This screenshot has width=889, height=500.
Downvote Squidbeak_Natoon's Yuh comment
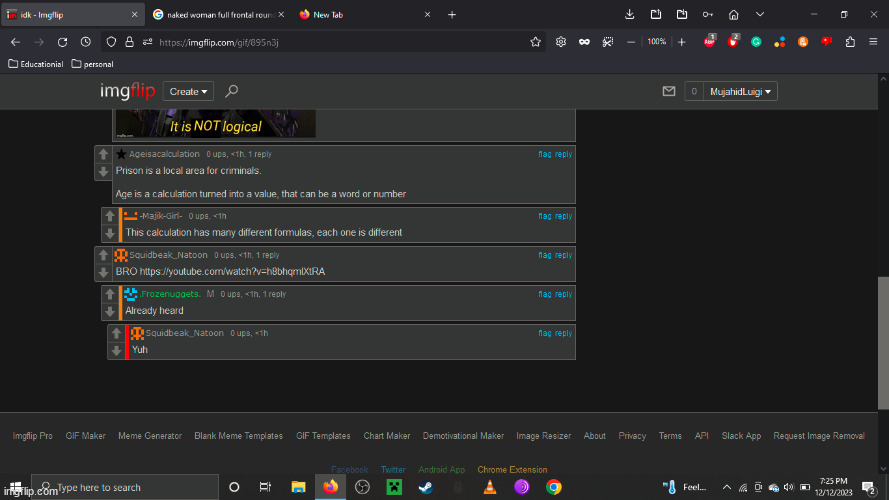coord(117,350)
